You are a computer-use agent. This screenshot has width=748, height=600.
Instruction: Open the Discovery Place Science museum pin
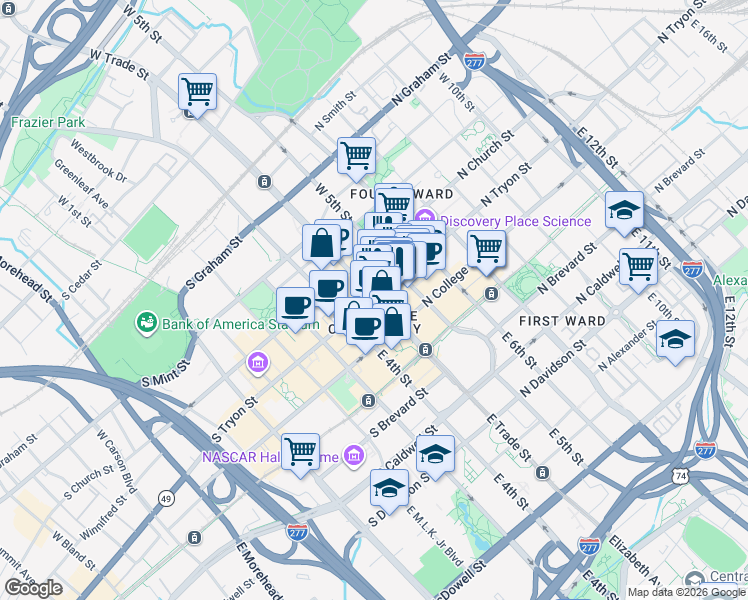coord(425,217)
